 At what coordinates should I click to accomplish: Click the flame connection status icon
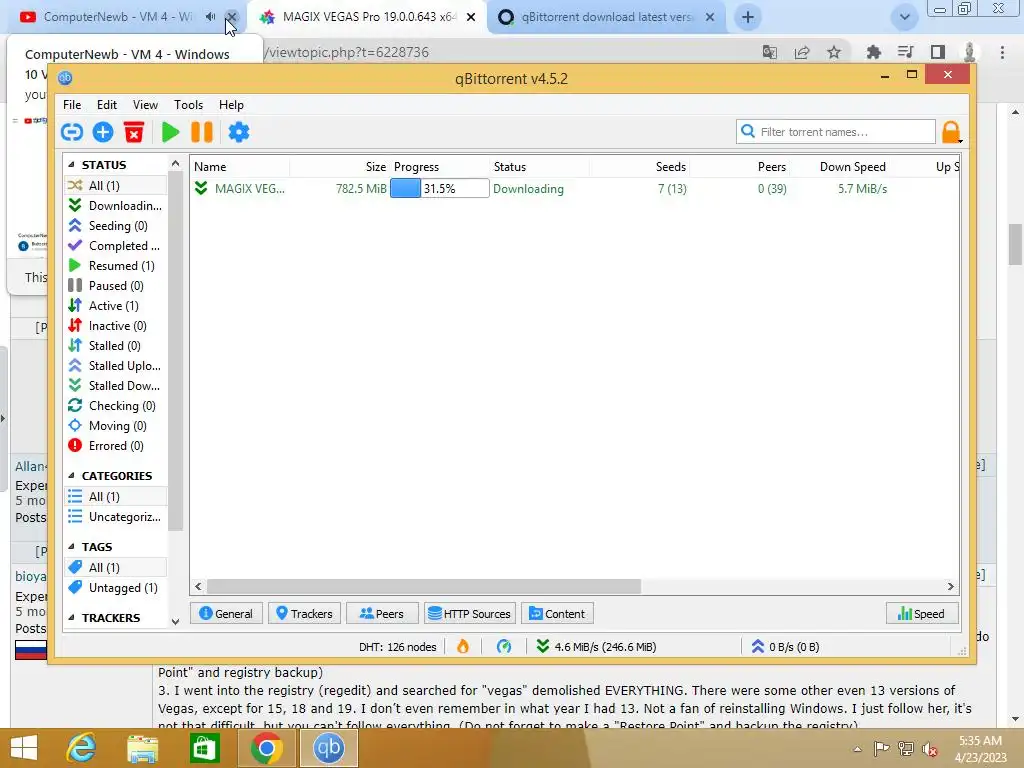463,647
